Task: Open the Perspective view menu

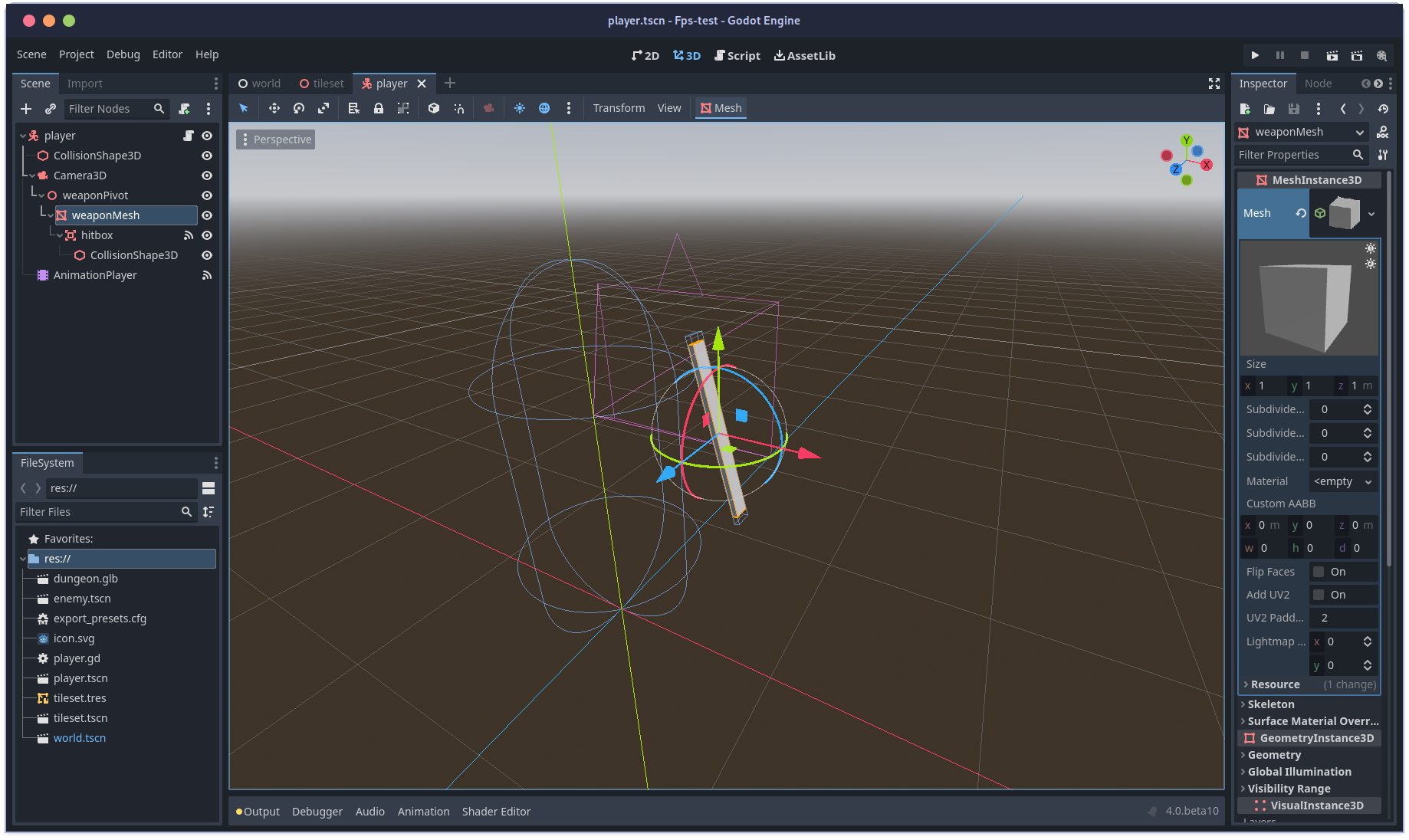Action: tap(276, 139)
